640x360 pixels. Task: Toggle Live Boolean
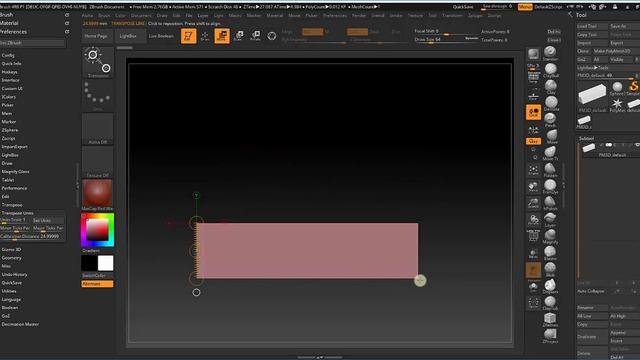(x=161, y=36)
